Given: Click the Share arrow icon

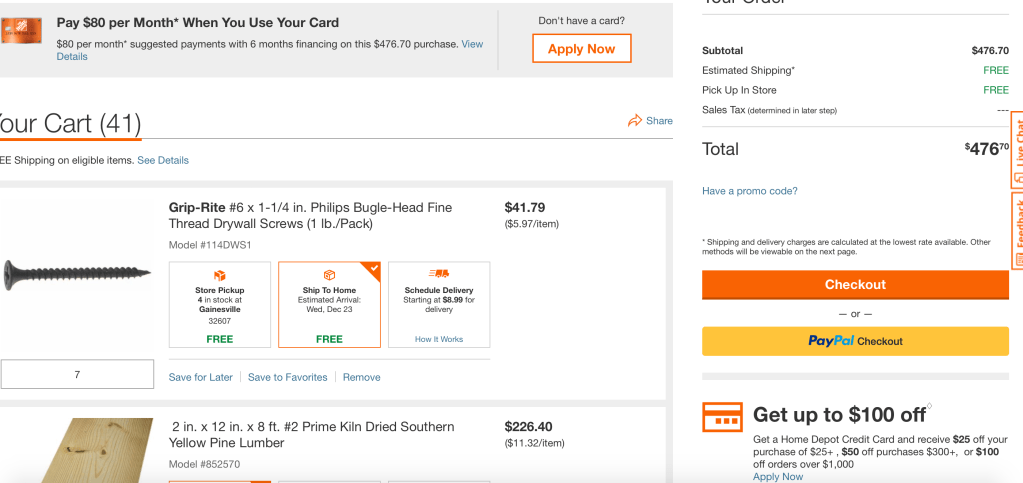Looking at the screenshot, I should point(634,121).
